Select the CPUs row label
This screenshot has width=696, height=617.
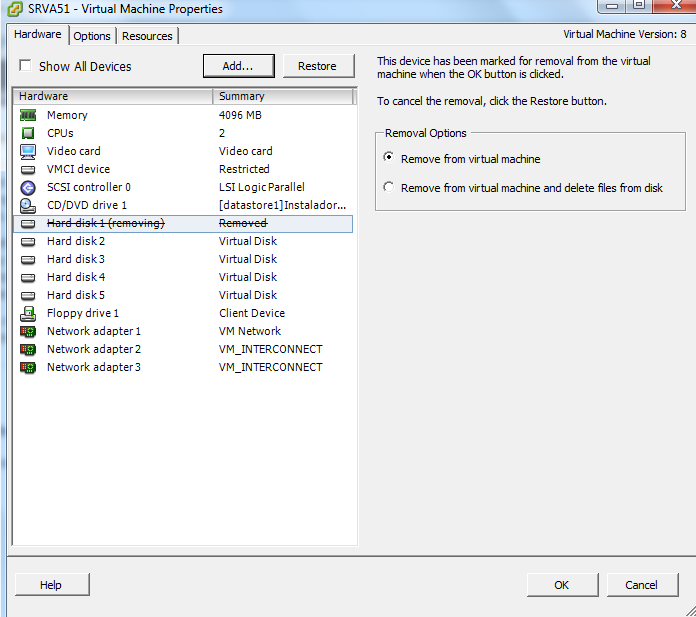click(60, 133)
